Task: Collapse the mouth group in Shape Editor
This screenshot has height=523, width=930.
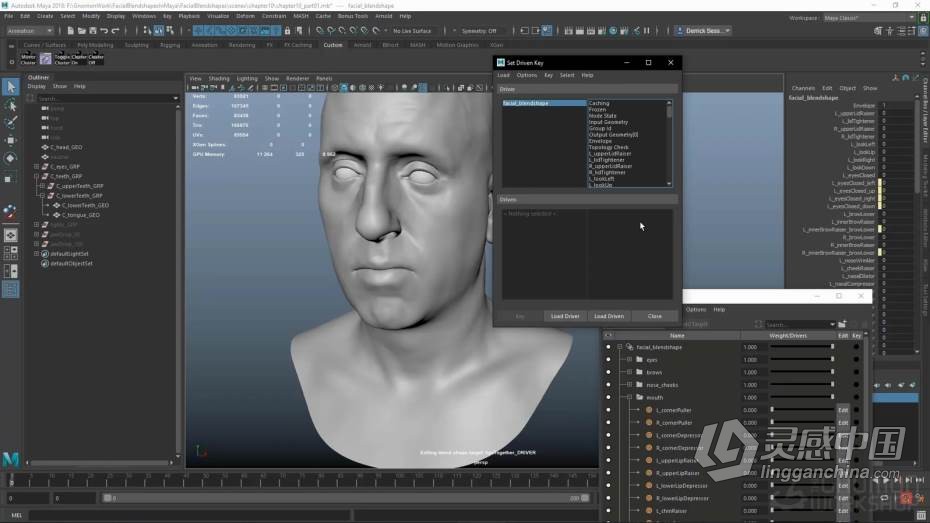Action: tap(629, 397)
